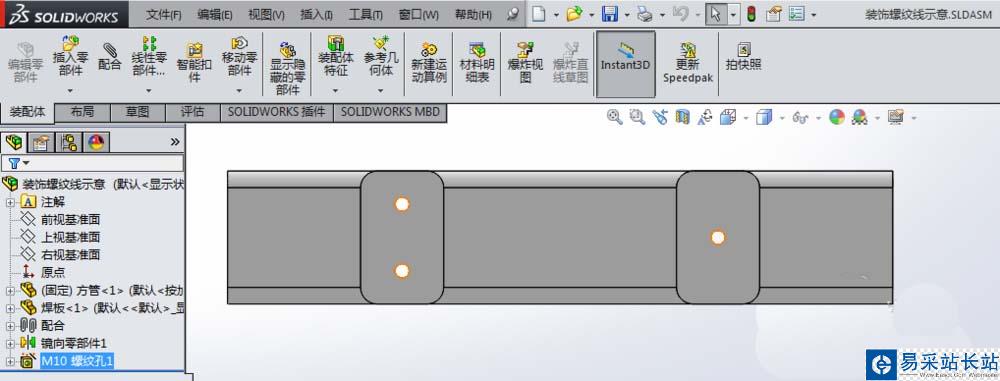Viewport: 1000px width, 381px height.
Task: Expand the panel tabs with » chevron
Action: coord(175,142)
